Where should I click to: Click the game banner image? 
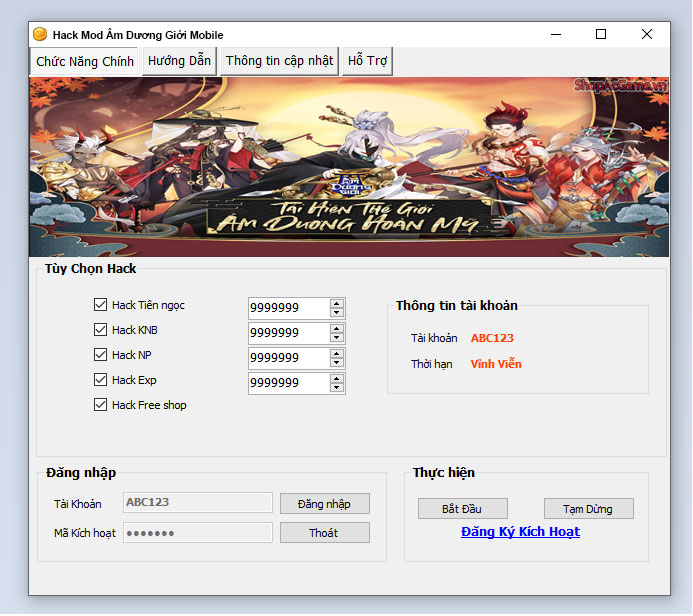point(349,167)
